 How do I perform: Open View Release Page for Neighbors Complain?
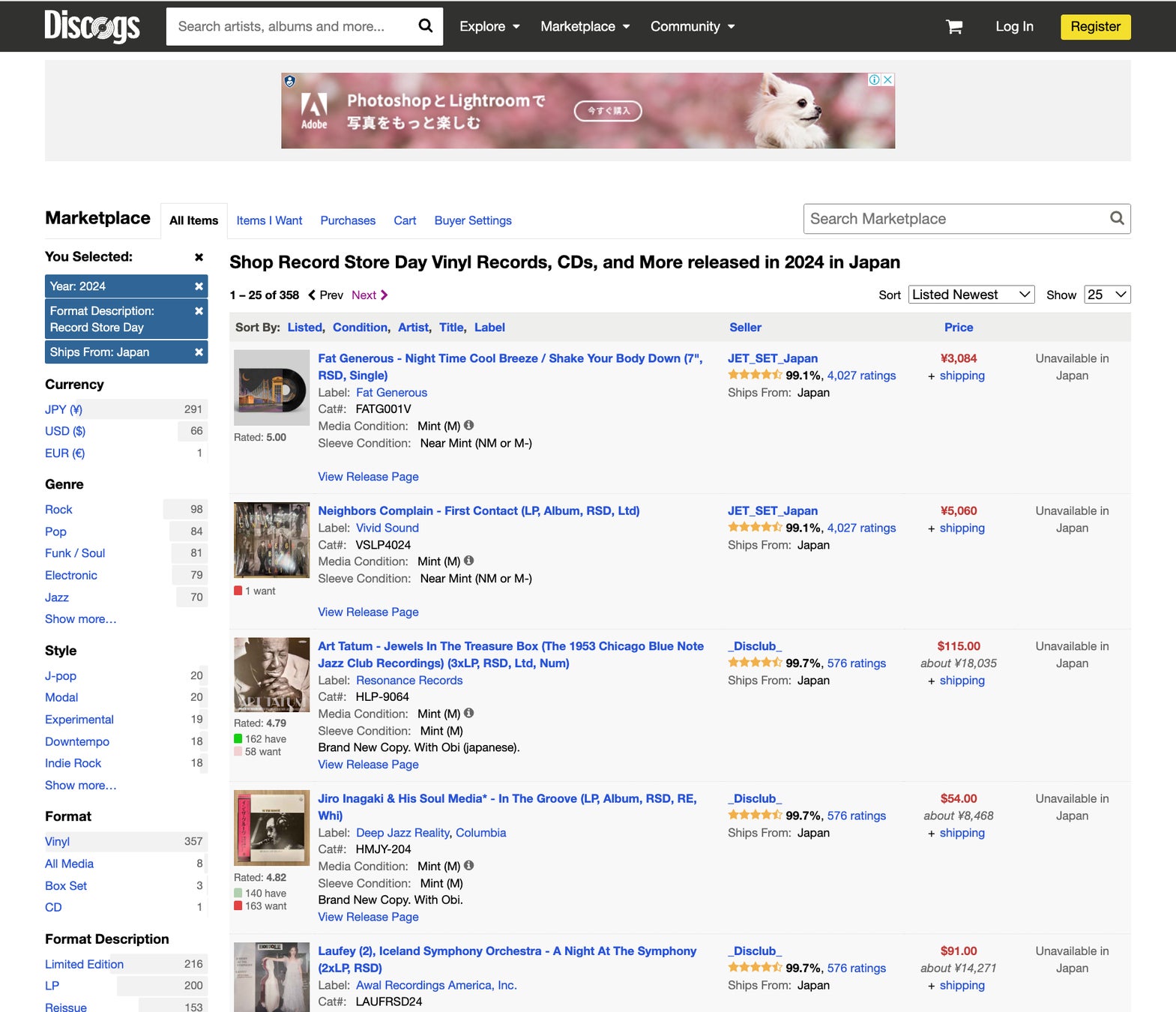point(368,612)
